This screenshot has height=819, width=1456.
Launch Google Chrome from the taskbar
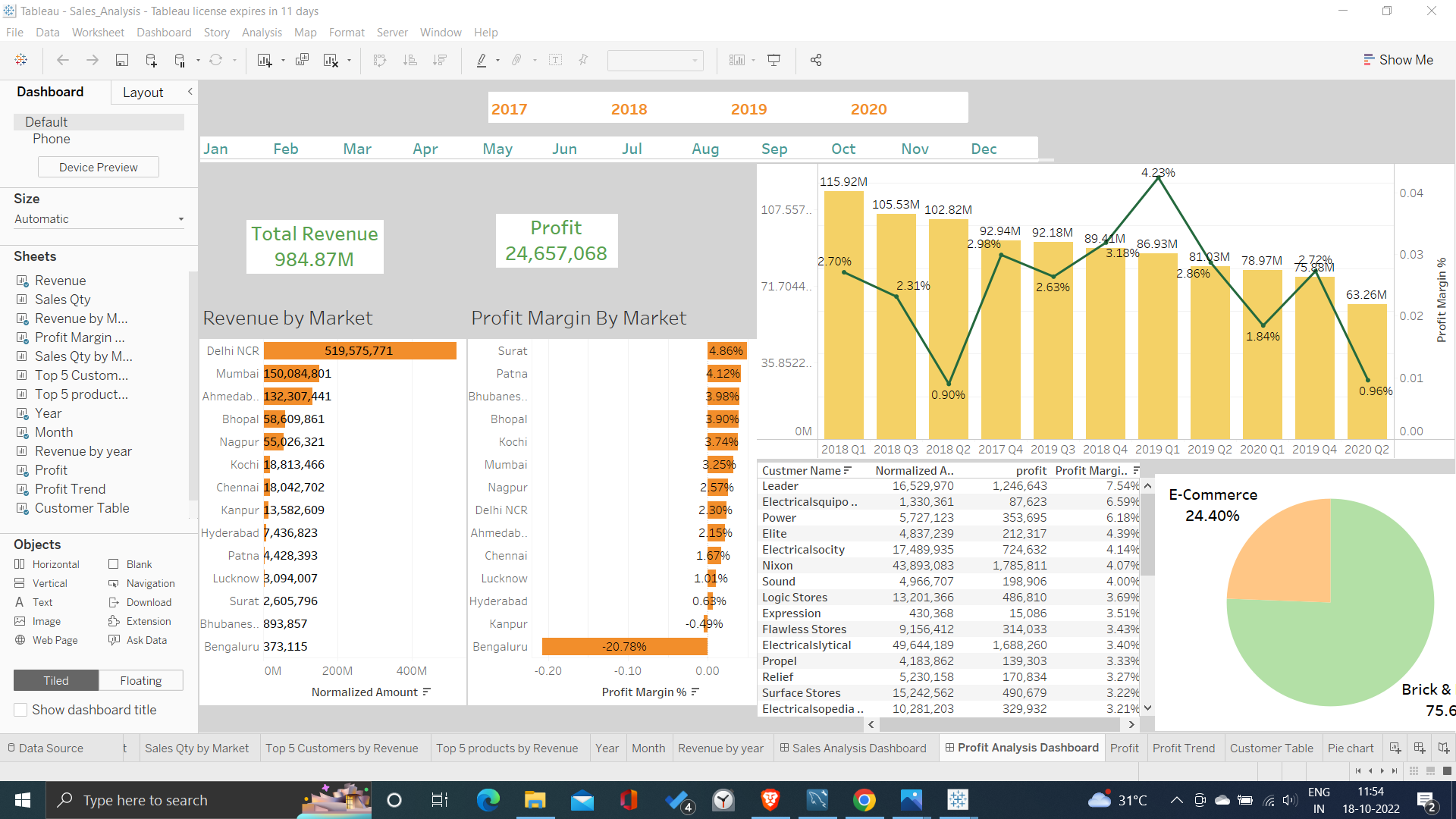865,800
